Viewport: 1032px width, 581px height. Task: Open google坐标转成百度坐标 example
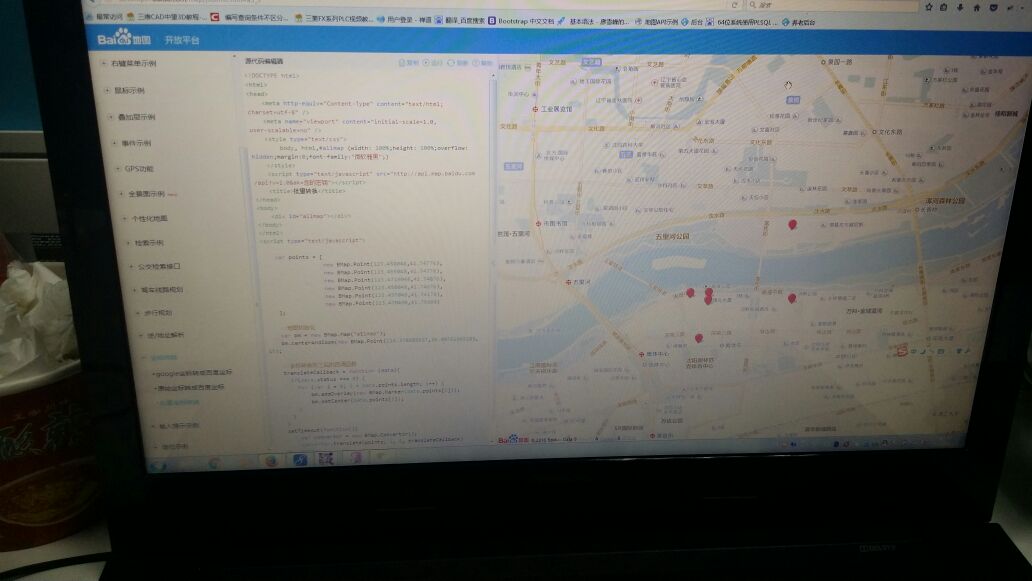pyautogui.click(x=193, y=372)
